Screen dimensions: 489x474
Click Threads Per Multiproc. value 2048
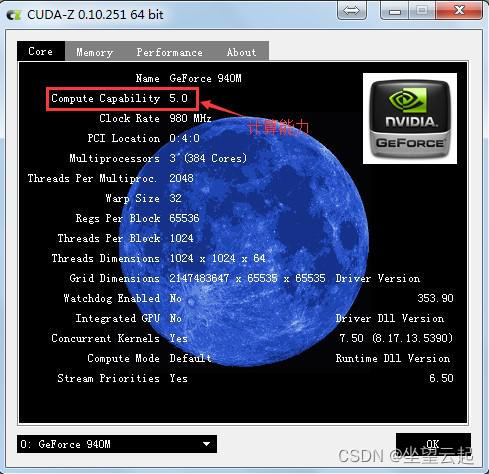click(x=181, y=178)
